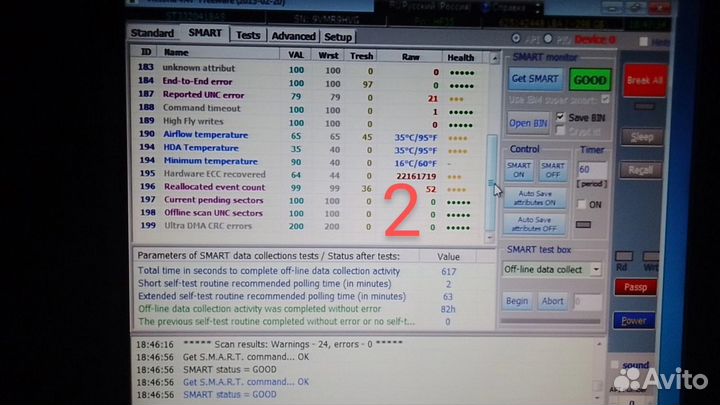Toggle the Save BIN checkbox

[x=560, y=117]
